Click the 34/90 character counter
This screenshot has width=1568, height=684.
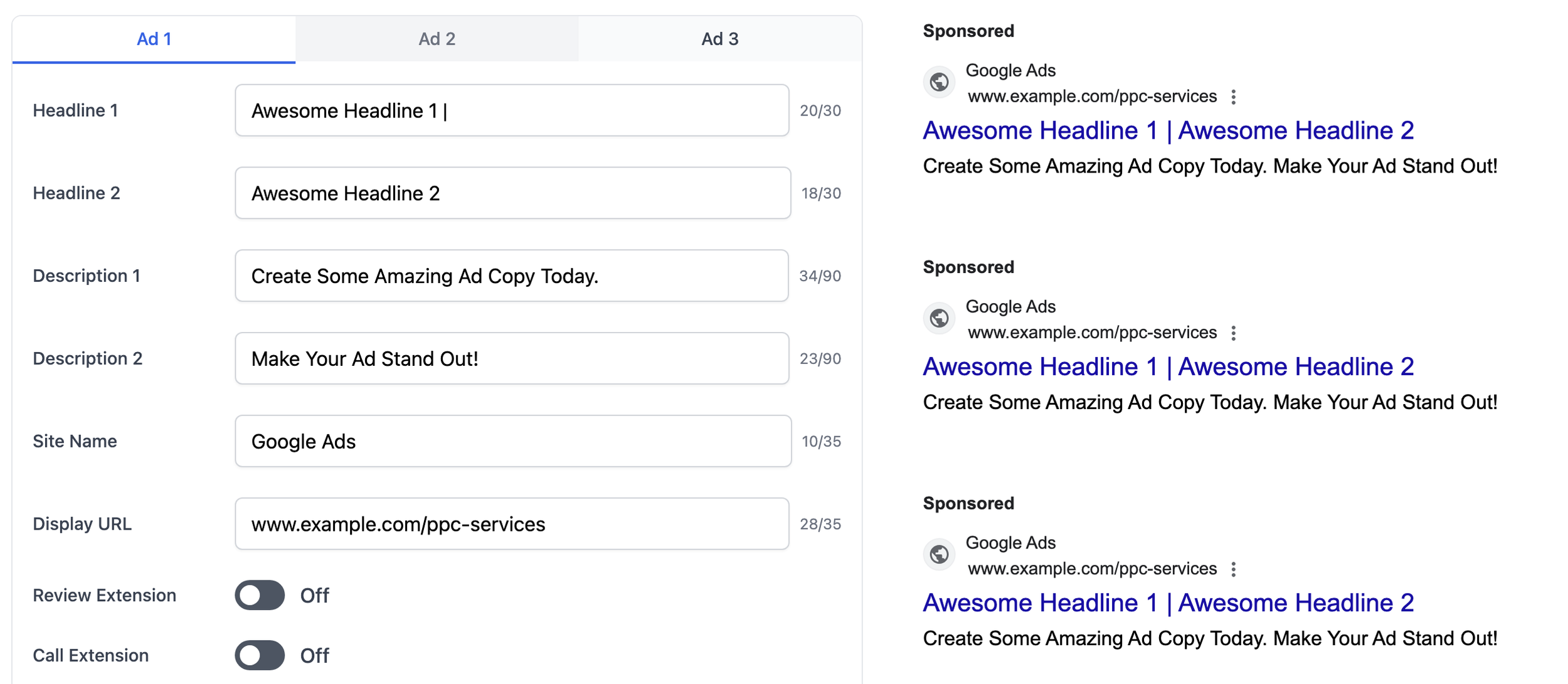(x=820, y=276)
